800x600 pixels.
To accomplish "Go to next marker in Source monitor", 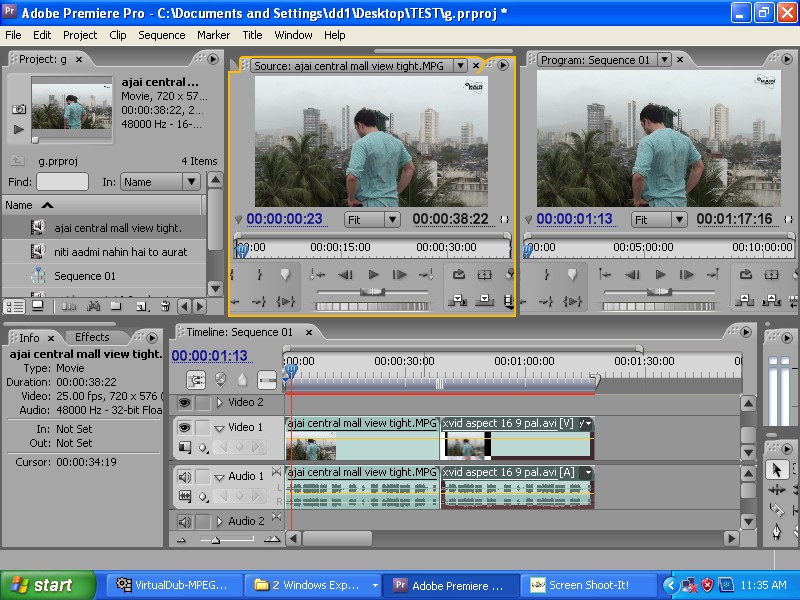I will point(426,275).
